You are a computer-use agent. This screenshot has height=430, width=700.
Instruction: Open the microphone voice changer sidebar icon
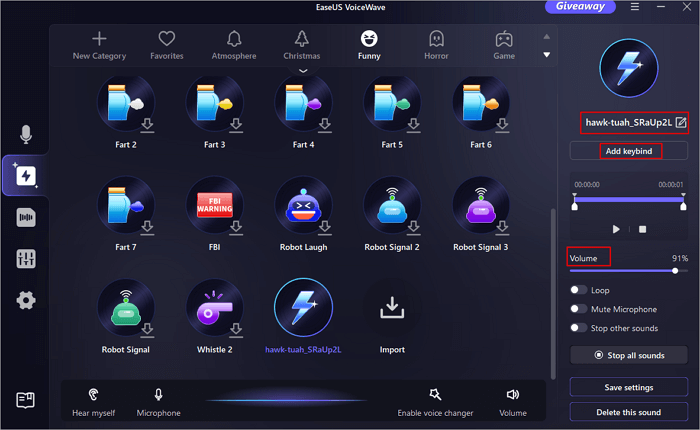26,135
